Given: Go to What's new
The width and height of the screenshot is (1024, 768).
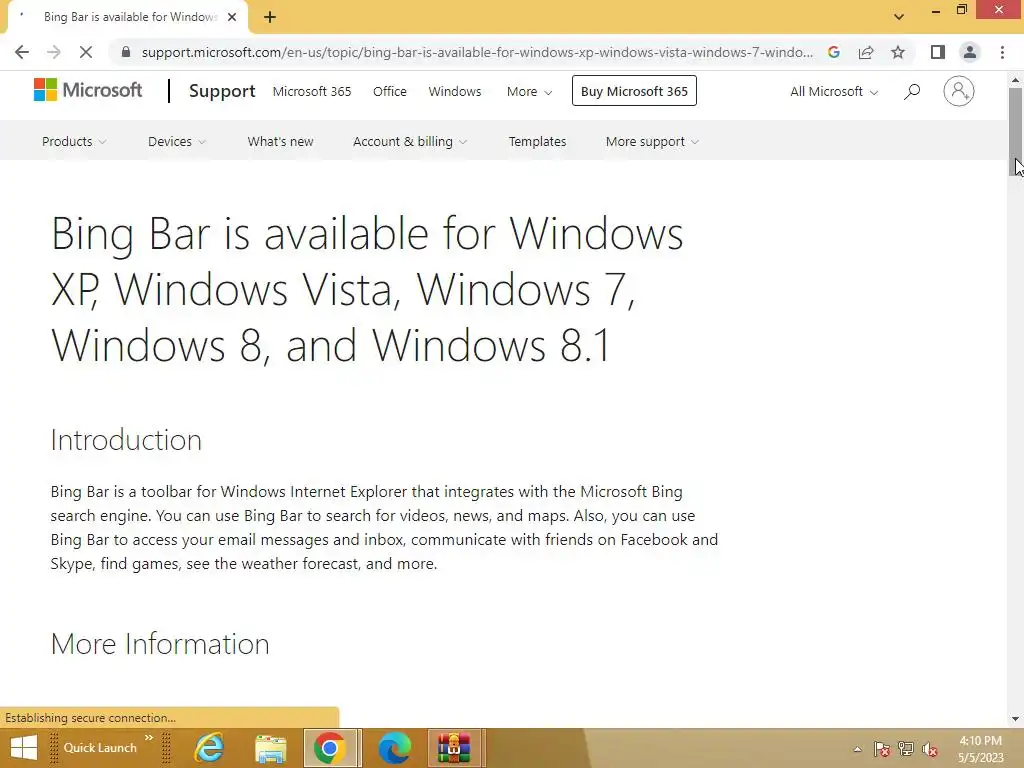Looking at the screenshot, I should (x=280, y=141).
